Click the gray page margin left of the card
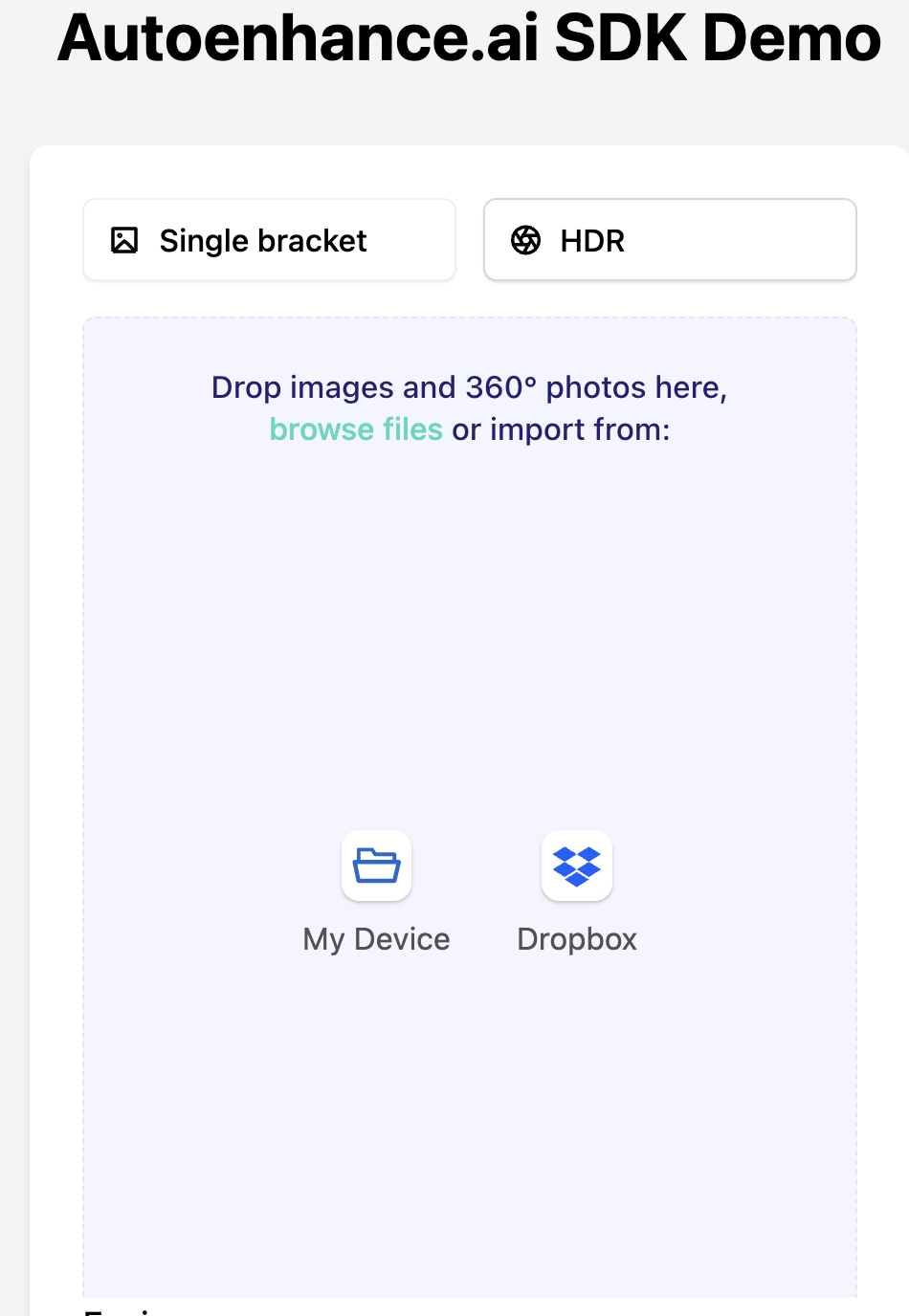The image size is (909, 1316). pos(14,669)
